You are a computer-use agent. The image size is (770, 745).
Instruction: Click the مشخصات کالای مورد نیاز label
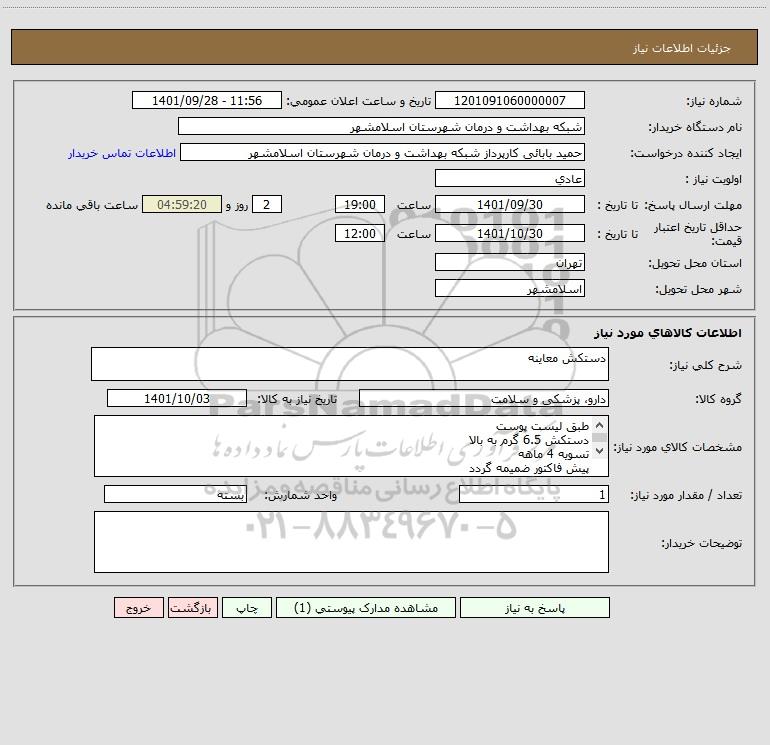(678, 447)
